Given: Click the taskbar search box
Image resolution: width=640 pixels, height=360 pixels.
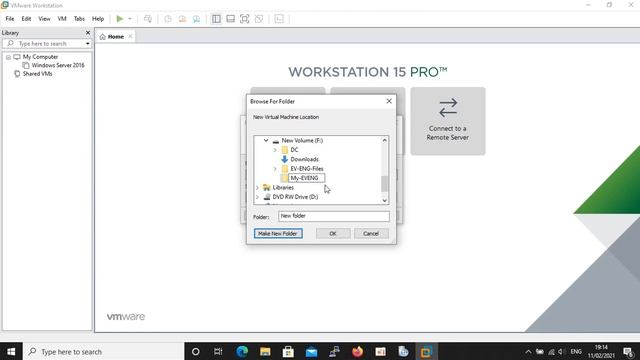Looking at the screenshot, I should (x=104, y=351).
